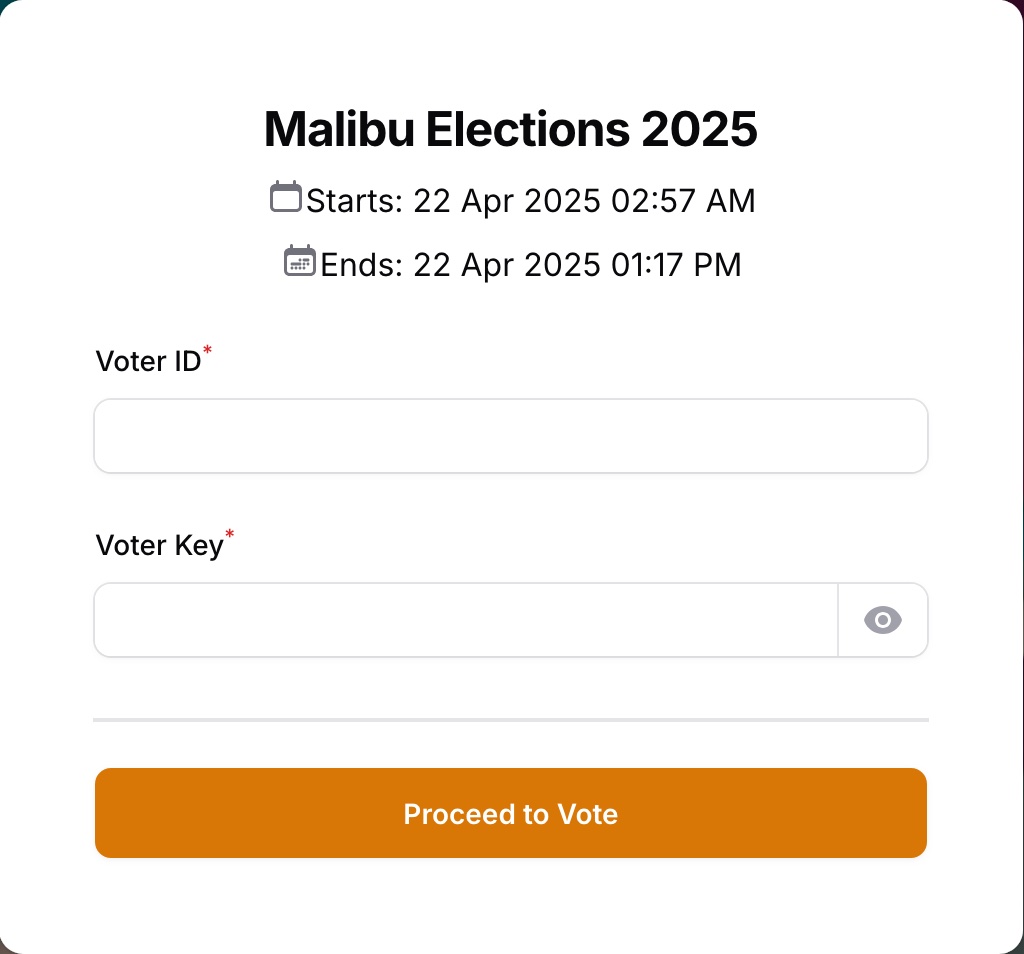Focus the Voter ID input field
This screenshot has height=954, width=1024.
pos(510,436)
